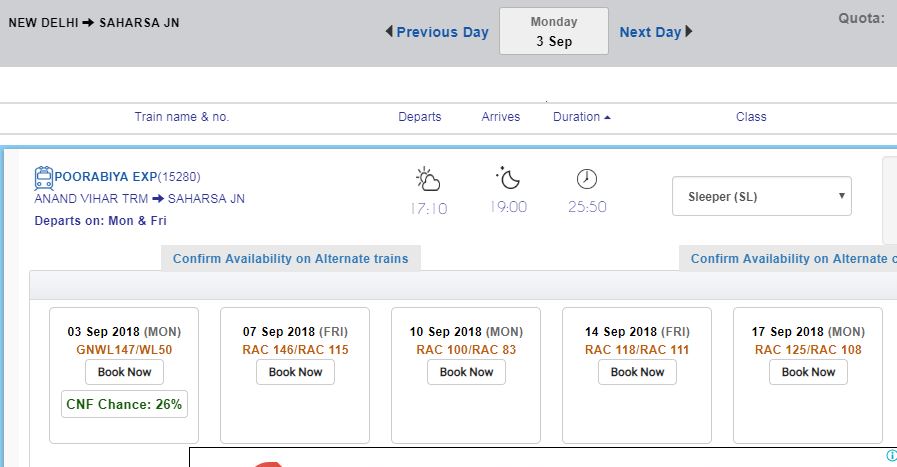Sort by Train name & no. header
Viewport: 897px width, 467px height.
[182, 117]
